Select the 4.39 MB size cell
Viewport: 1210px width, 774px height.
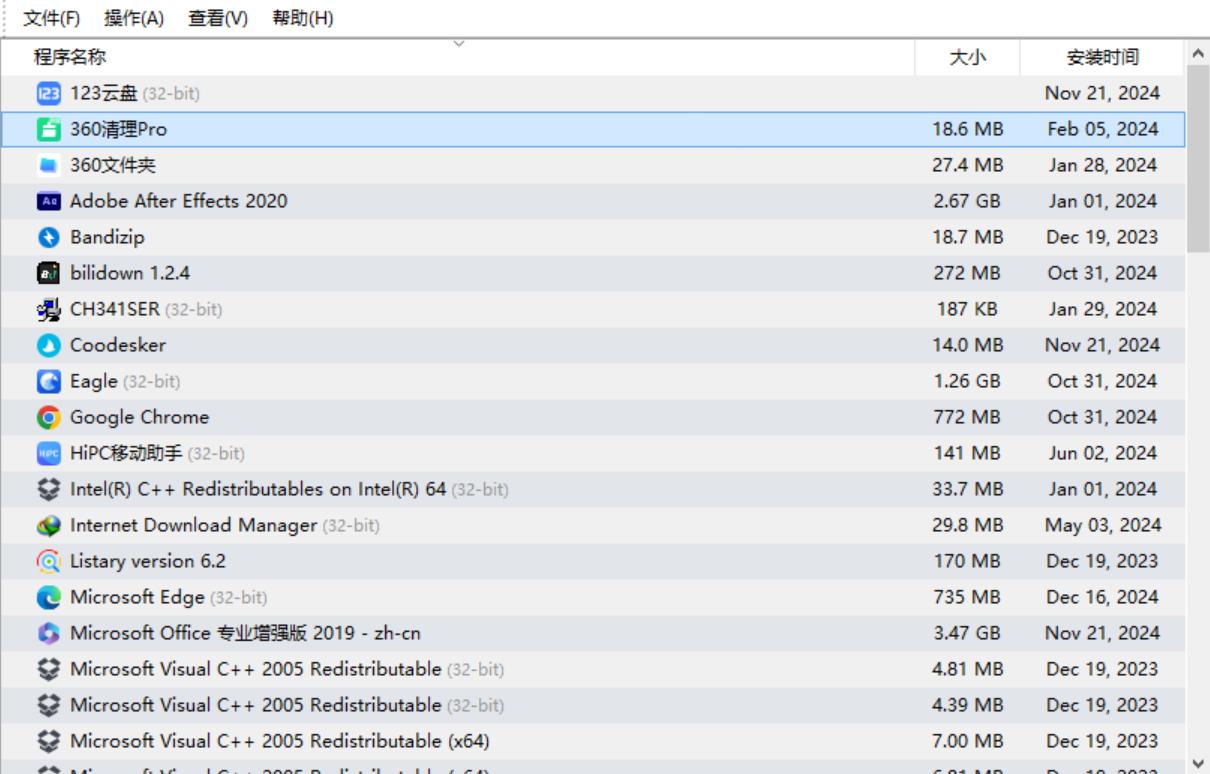tap(967, 705)
